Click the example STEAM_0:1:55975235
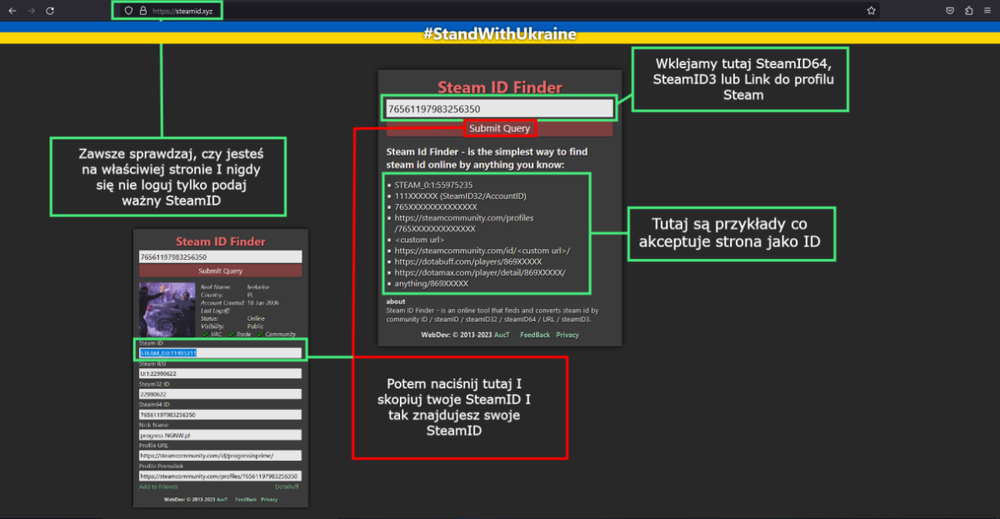Viewport: 1000px width, 519px height. click(433, 185)
